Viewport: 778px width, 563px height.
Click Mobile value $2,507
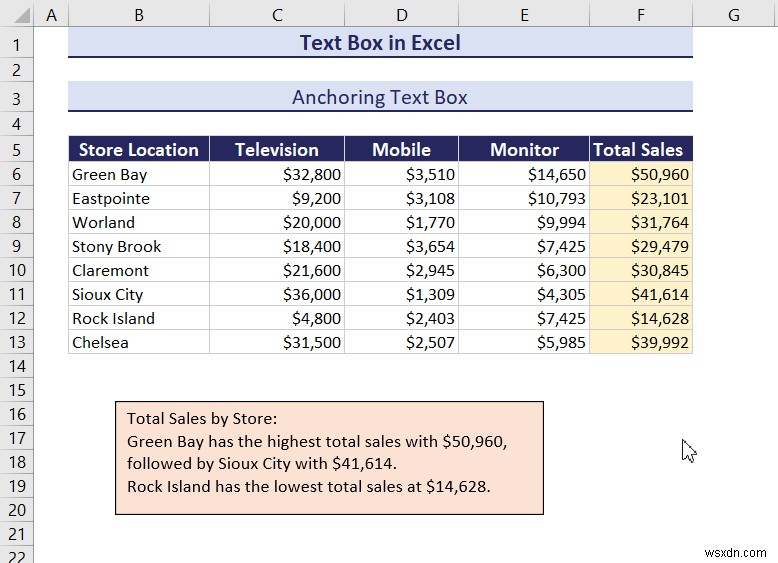(x=401, y=342)
